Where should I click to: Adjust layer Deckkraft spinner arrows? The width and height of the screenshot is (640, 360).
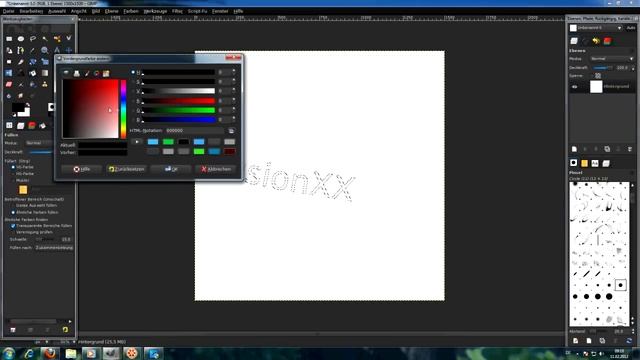coord(633,68)
